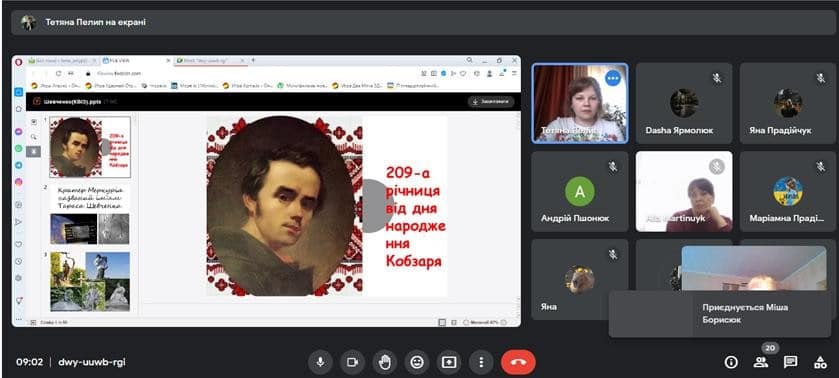
Task: Click the thumbnails view icon in viewer panel
Action: (34, 122)
